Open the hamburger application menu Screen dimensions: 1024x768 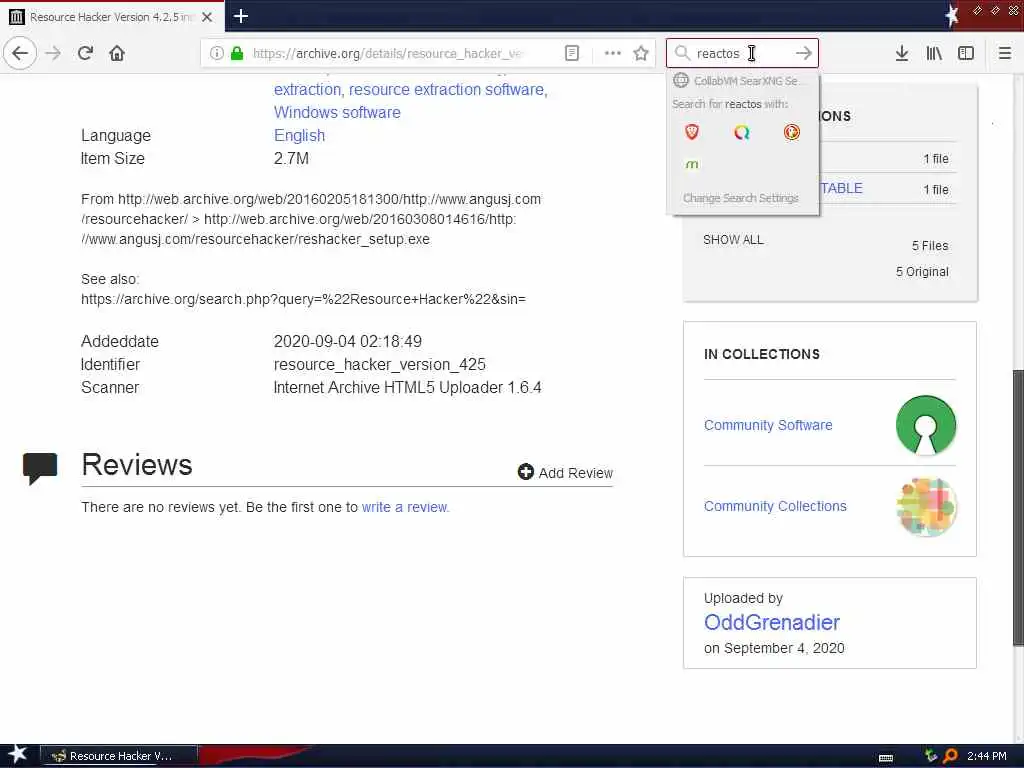pos(1005,53)
